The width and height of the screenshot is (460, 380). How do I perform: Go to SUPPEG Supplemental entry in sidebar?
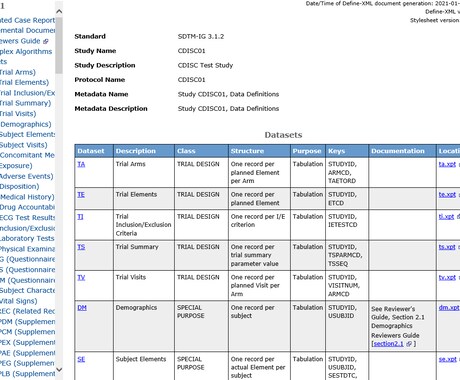[x=27, y=363]
